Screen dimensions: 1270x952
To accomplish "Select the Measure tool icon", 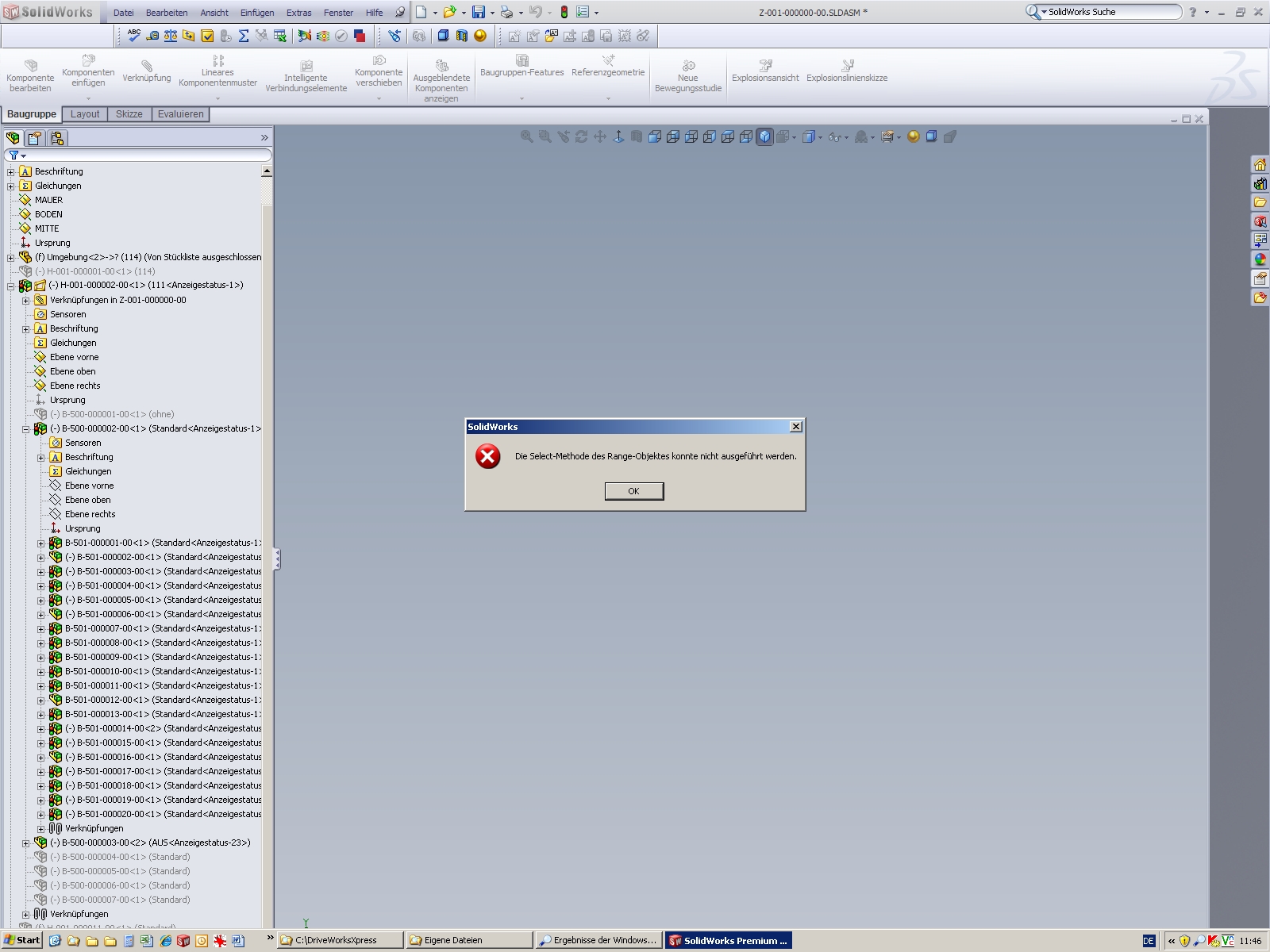I will (152, 36).
